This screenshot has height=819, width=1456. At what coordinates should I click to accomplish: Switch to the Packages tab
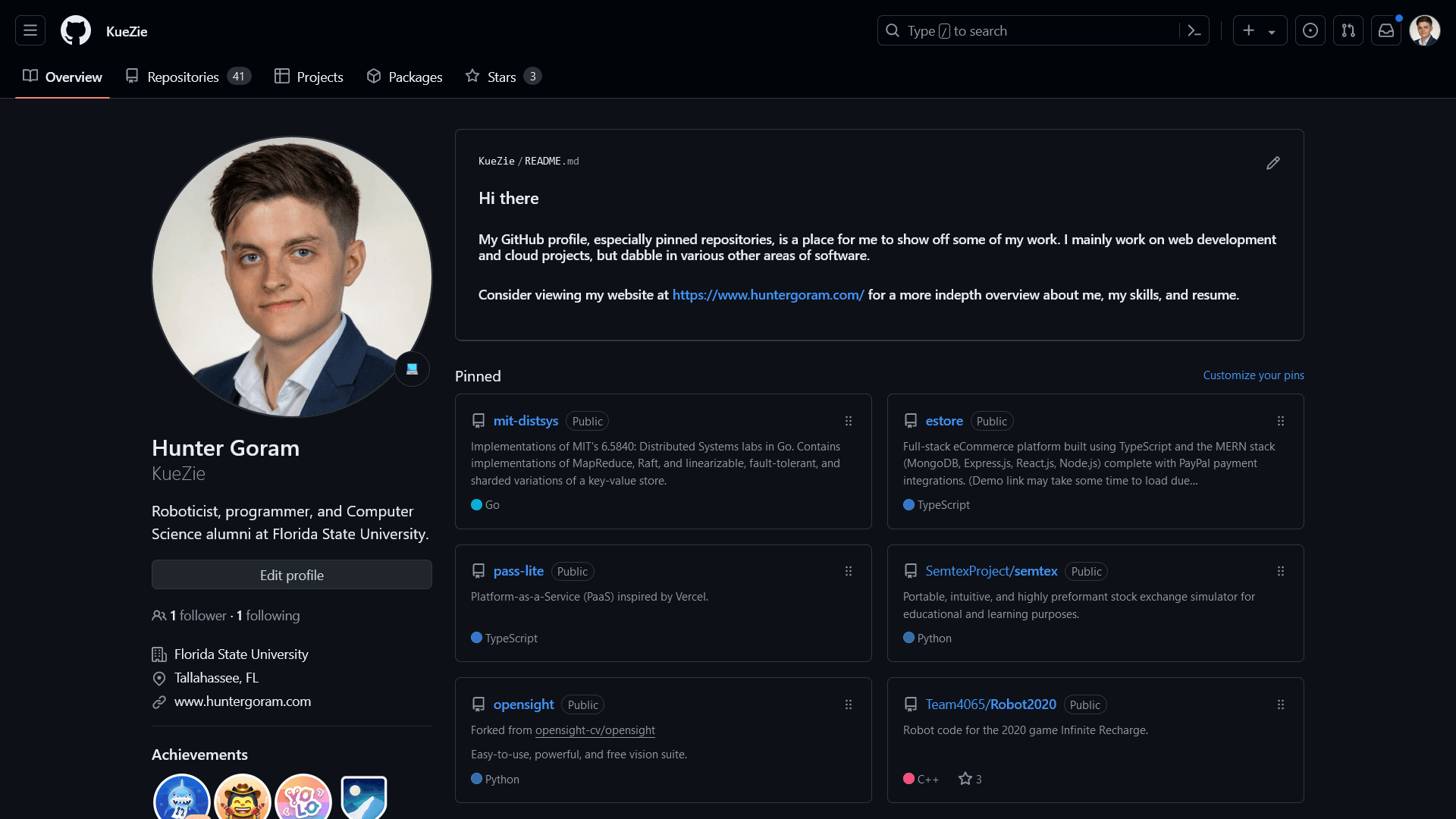tap(404, 77)
